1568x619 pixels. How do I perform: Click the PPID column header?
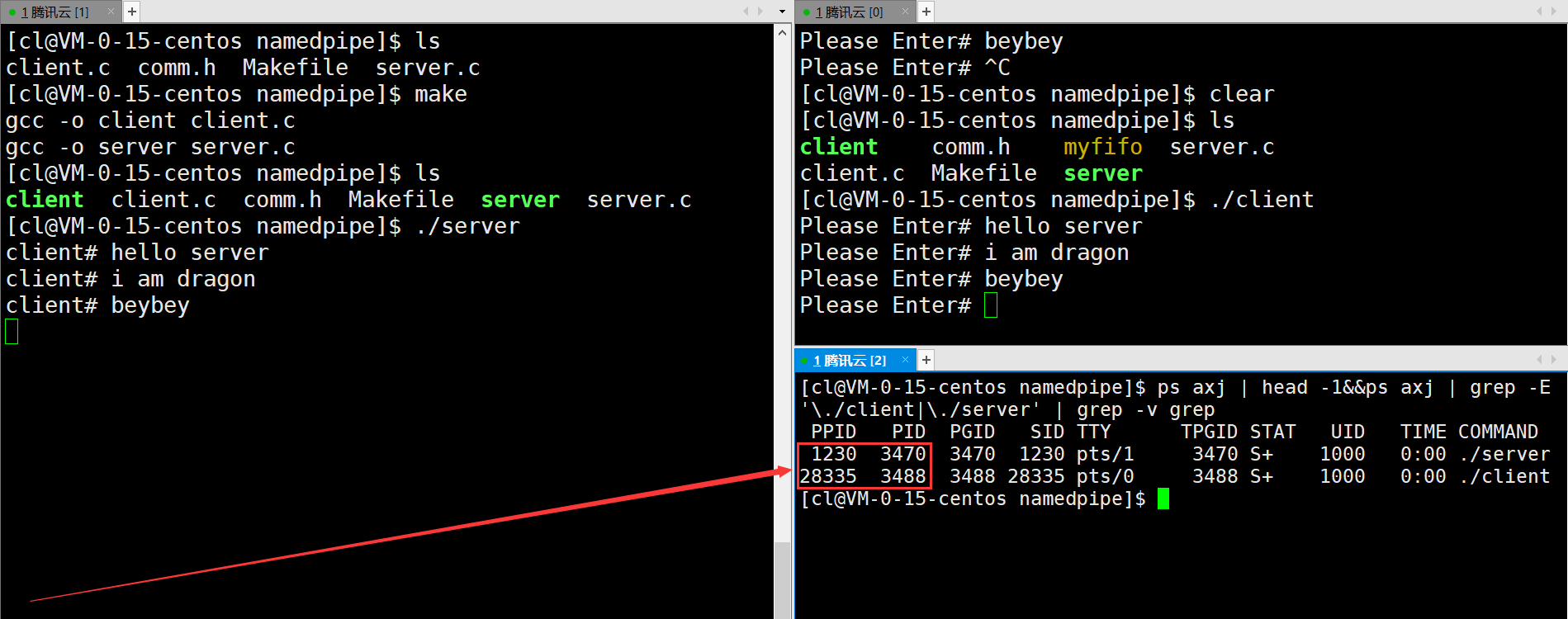834,432
